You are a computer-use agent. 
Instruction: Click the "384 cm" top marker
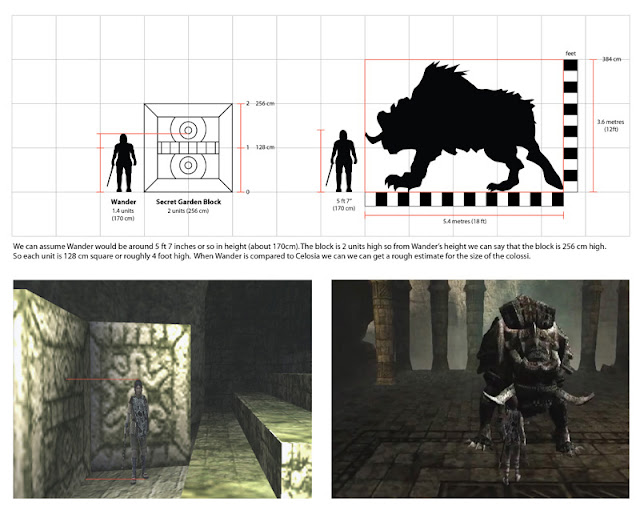(611, 59)
